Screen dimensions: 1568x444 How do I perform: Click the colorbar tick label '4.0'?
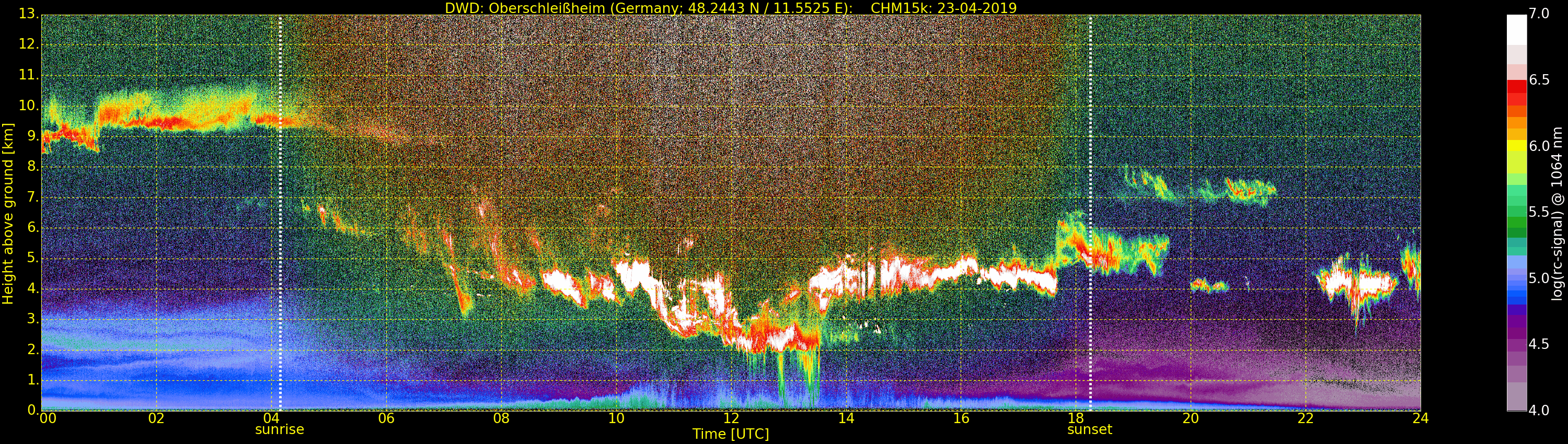click(x=1539, y=411)
